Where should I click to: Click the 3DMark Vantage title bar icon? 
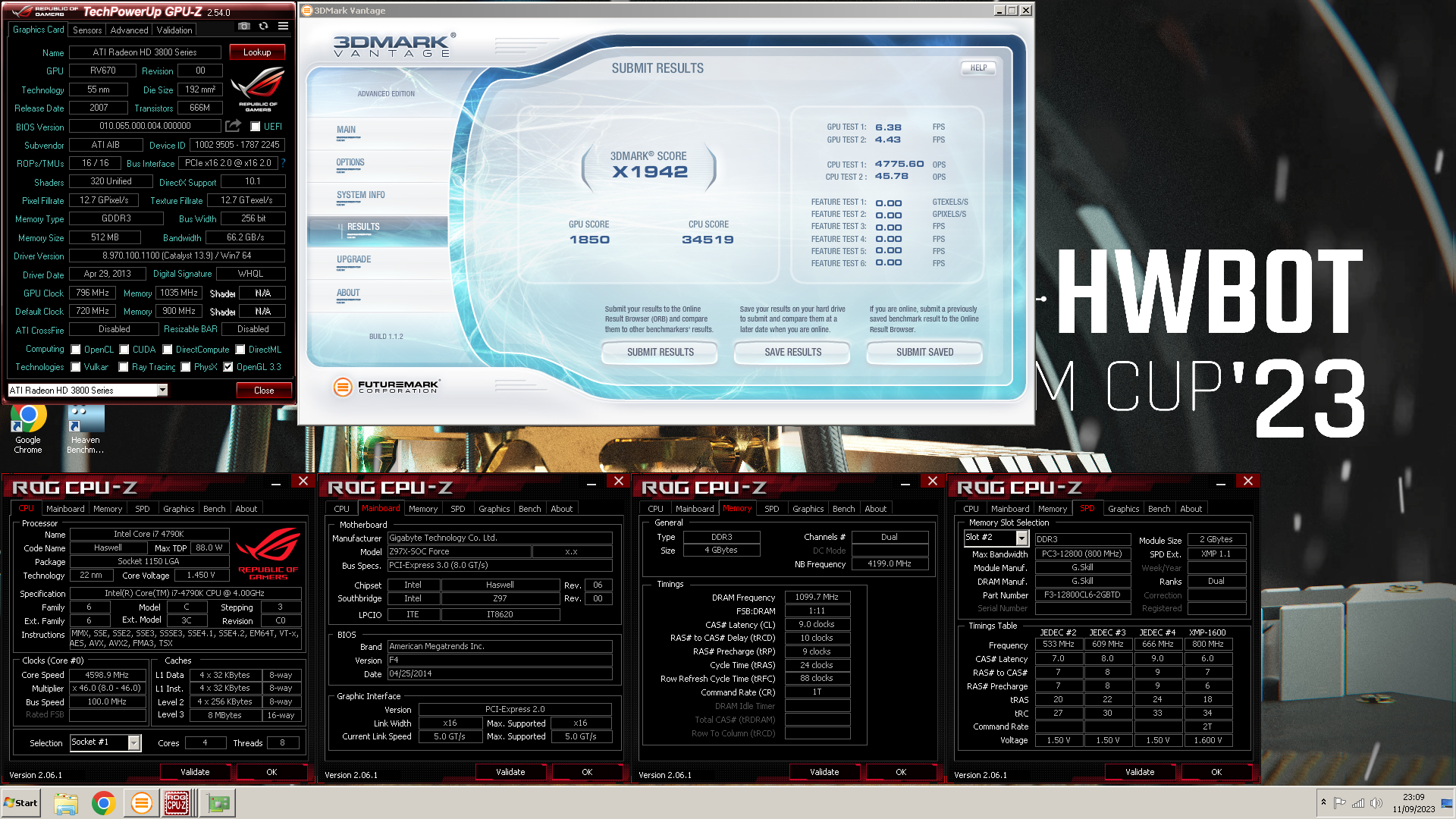307,11
